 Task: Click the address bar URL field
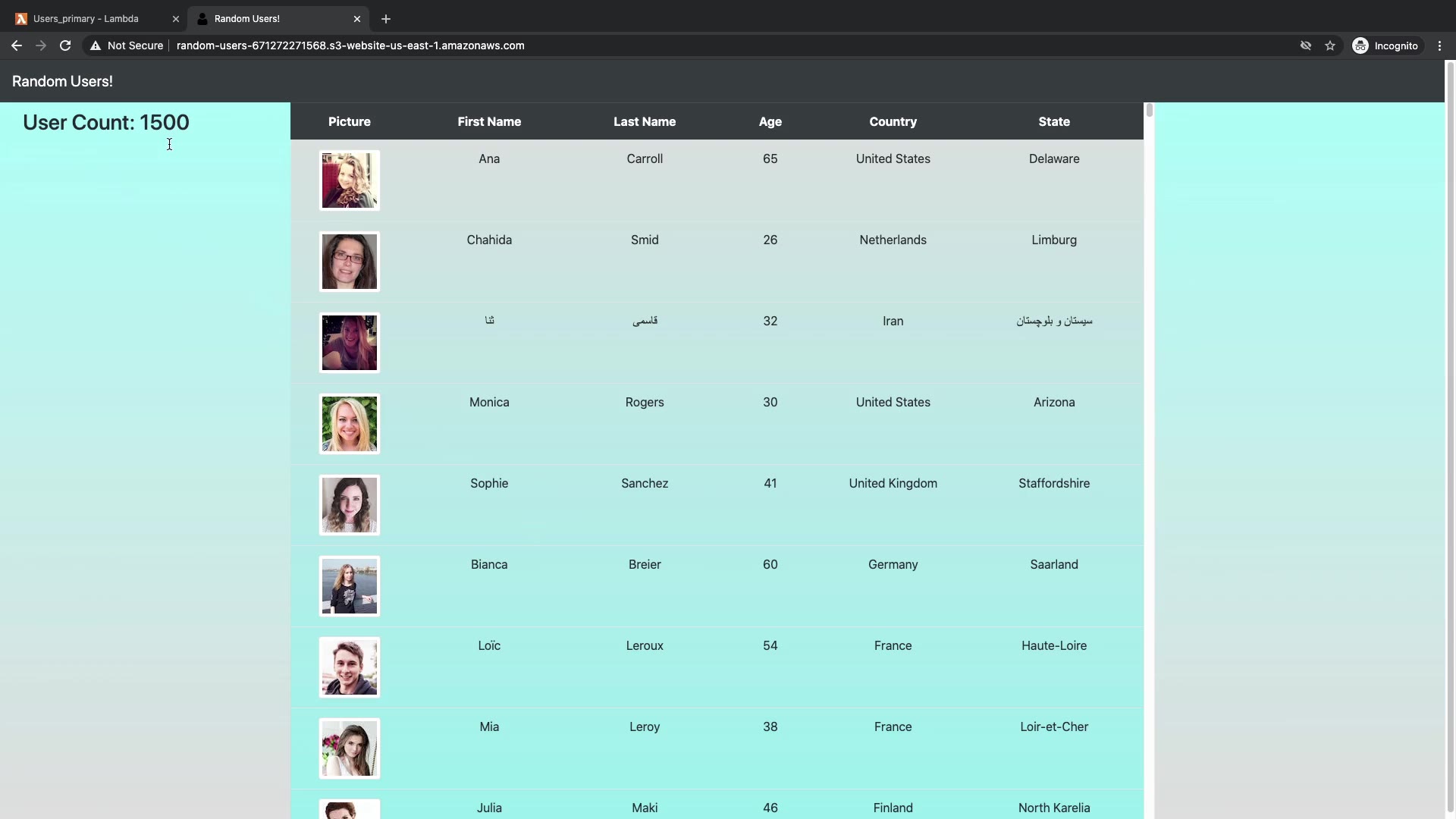pos(350,45)
